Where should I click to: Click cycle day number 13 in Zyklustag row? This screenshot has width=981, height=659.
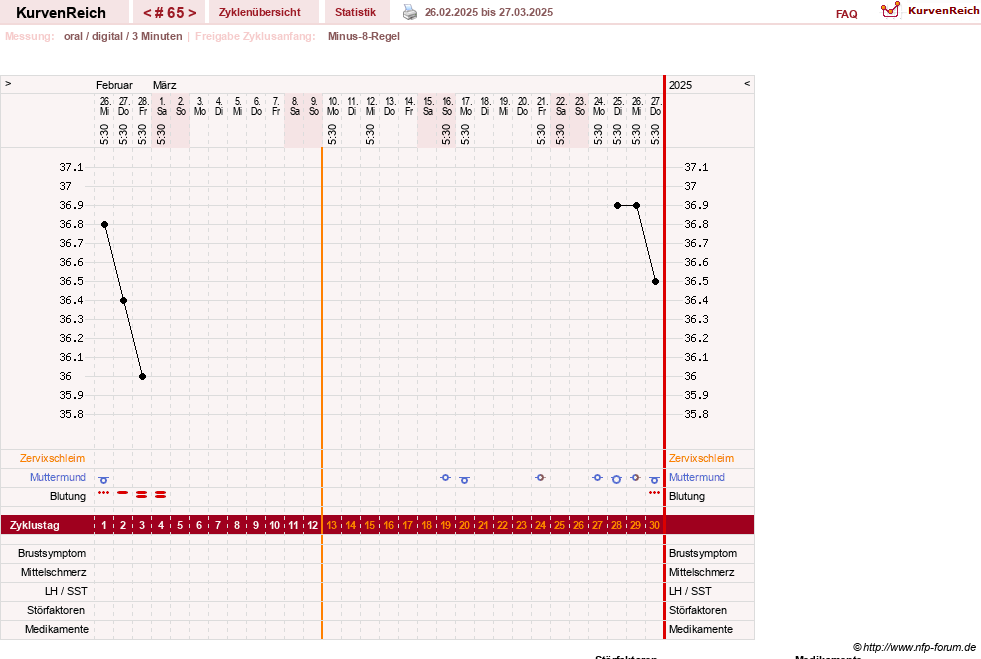[332, 525]
